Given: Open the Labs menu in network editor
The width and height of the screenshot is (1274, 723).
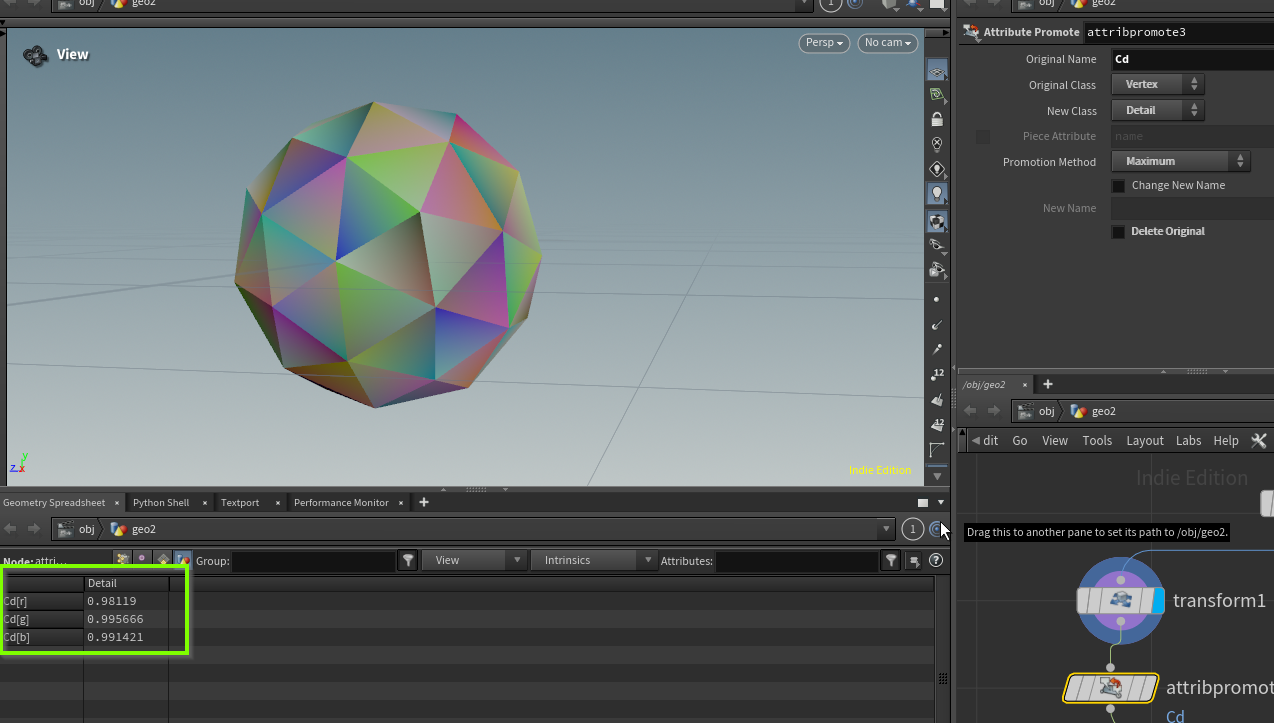Looking at the screenshot, I should [x=1188, y=440].
